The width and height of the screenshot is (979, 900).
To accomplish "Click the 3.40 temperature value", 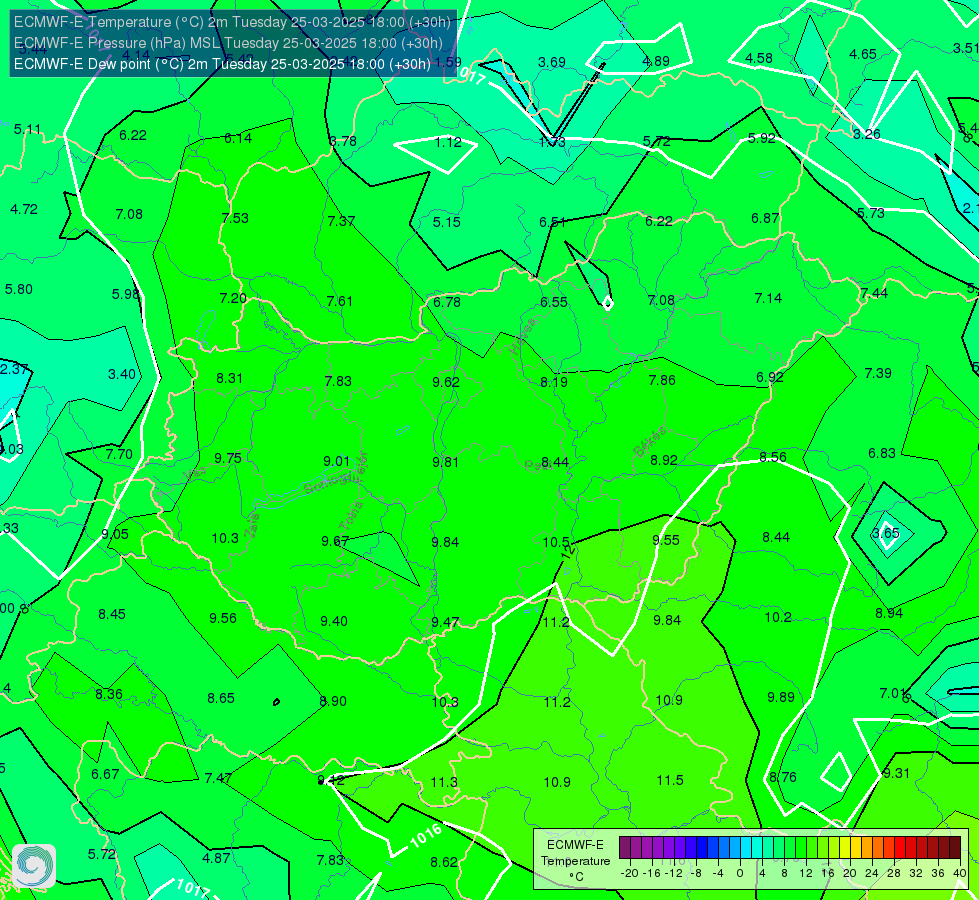I will [122, 374].
